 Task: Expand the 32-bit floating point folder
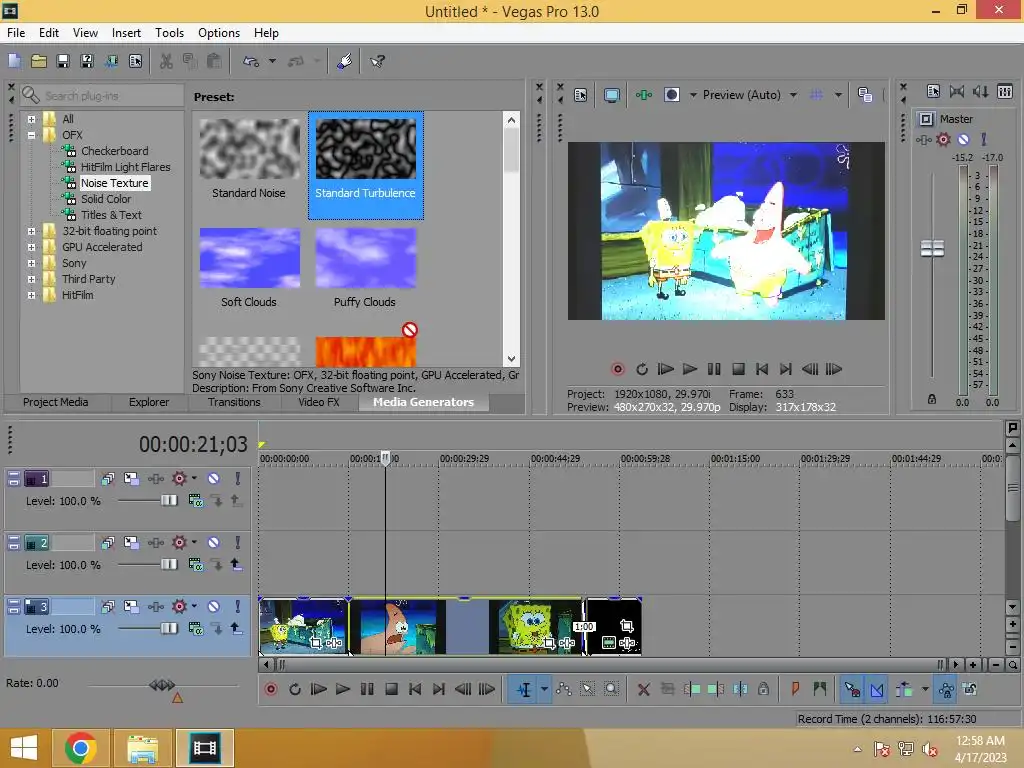(31, 231)
